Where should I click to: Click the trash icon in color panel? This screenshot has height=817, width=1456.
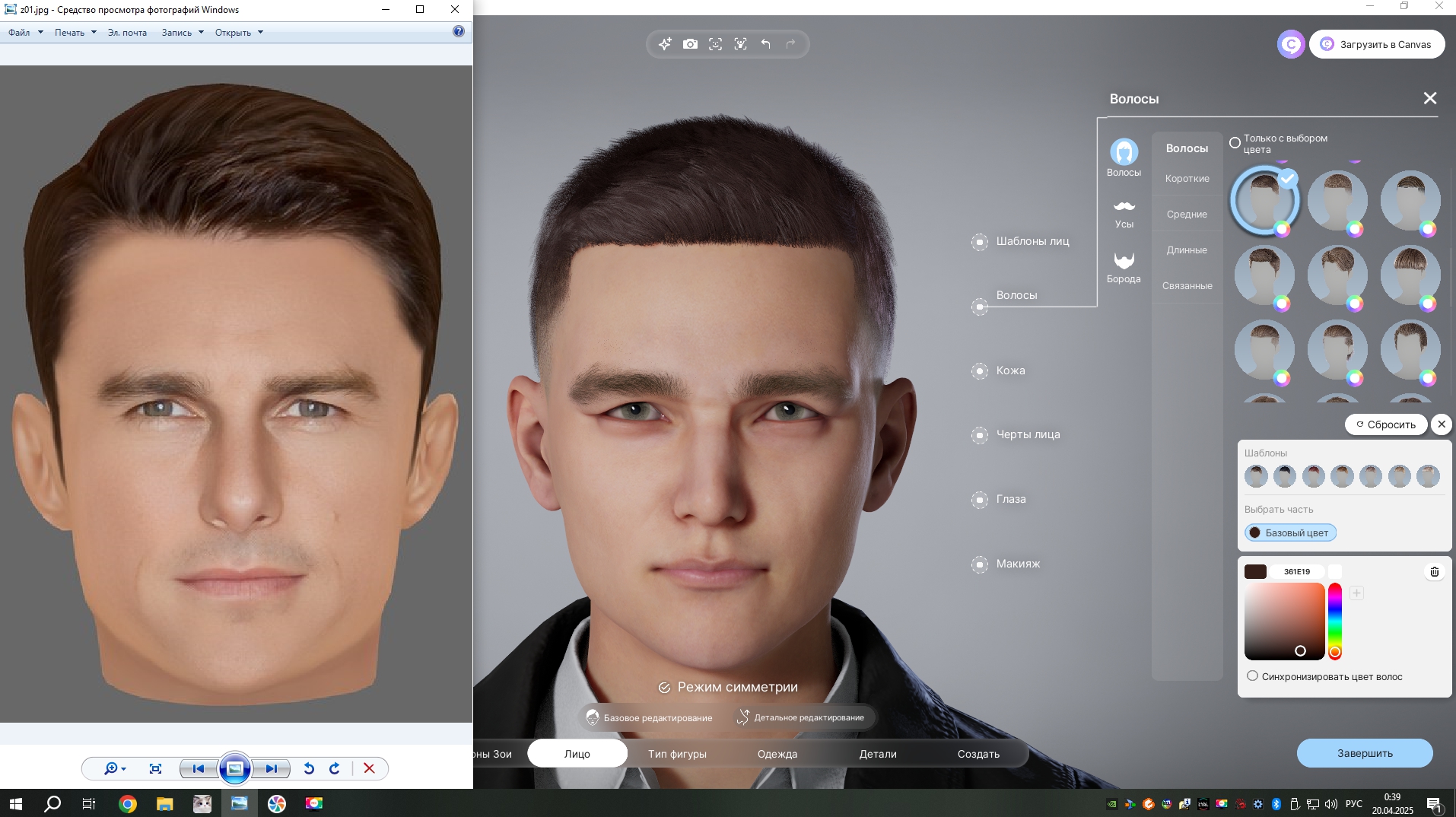point(1434,571)
